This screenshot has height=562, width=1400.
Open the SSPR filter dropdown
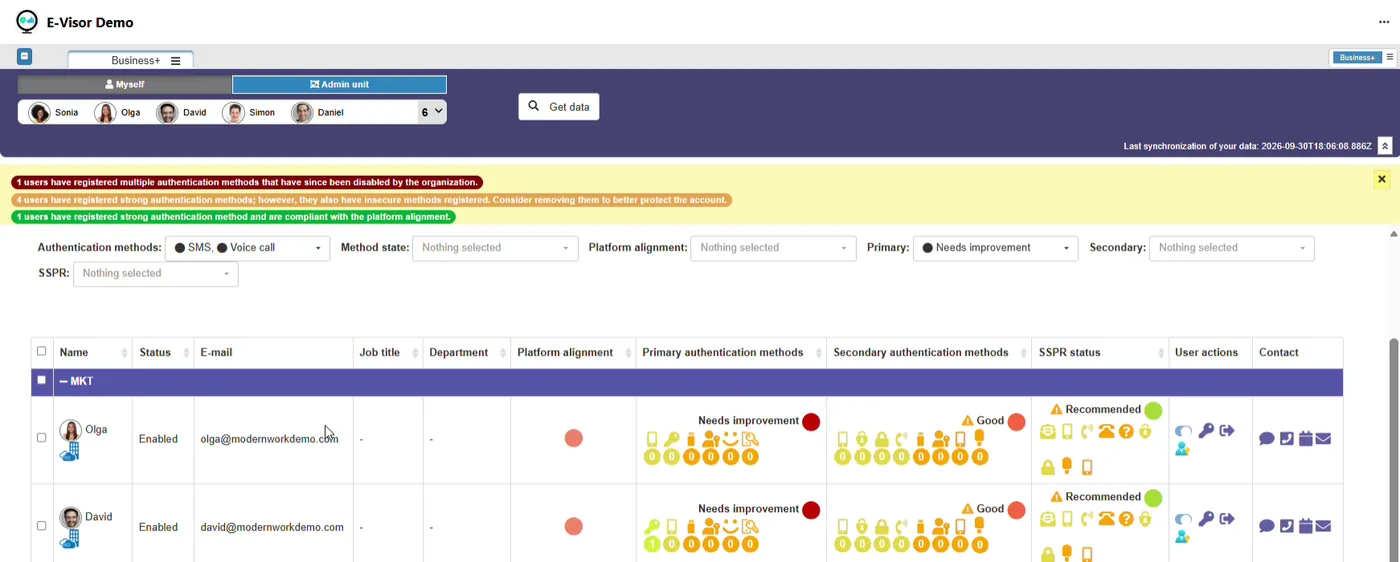pos(156,273)
